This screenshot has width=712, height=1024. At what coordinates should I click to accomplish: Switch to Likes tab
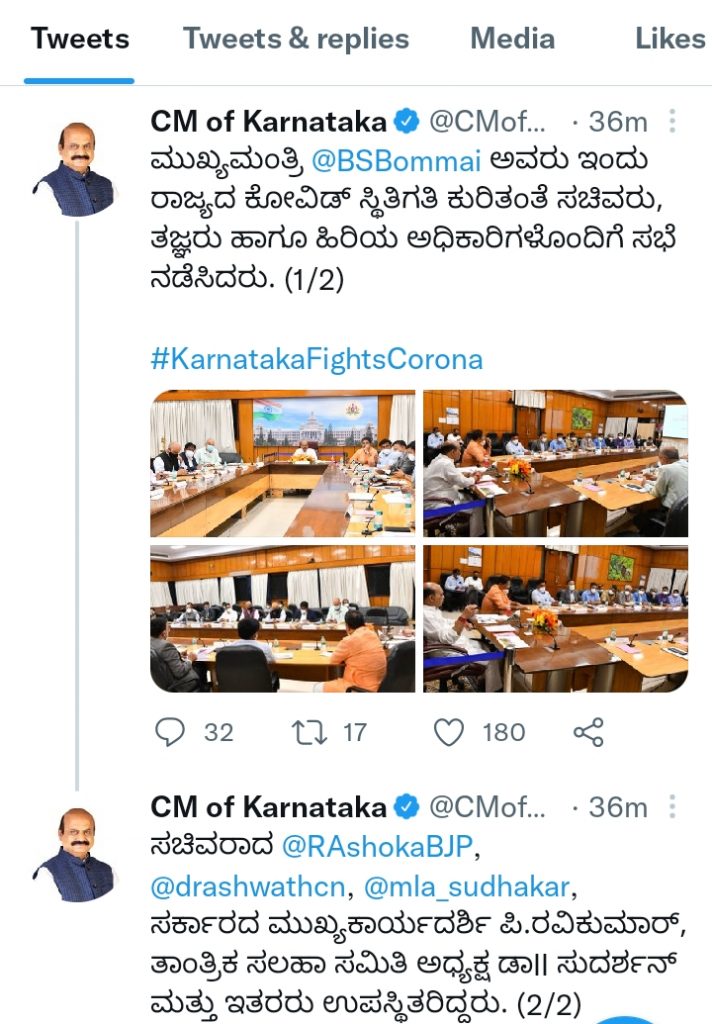[x=671, y=38]
